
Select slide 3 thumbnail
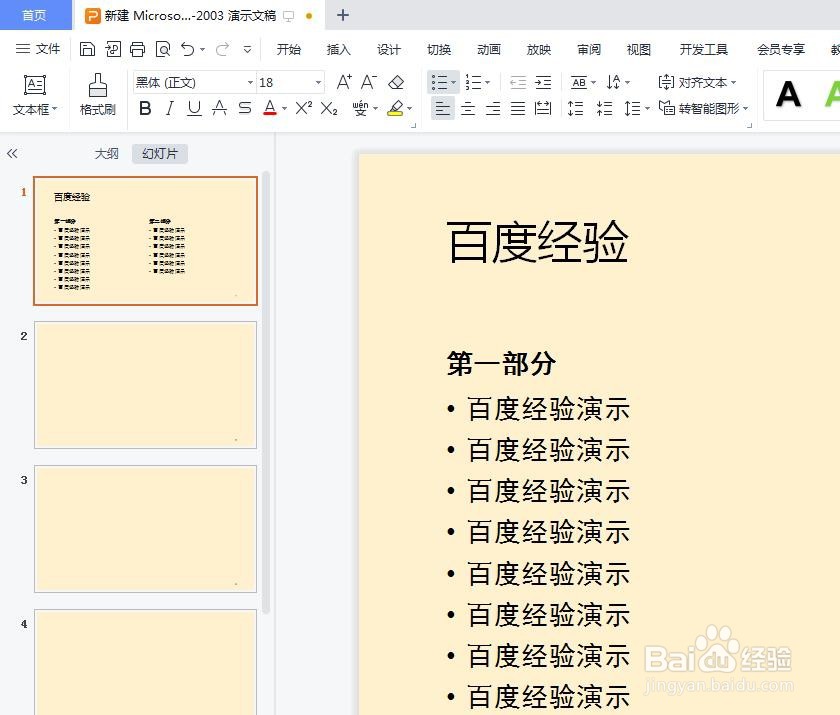tap(146, 529)
